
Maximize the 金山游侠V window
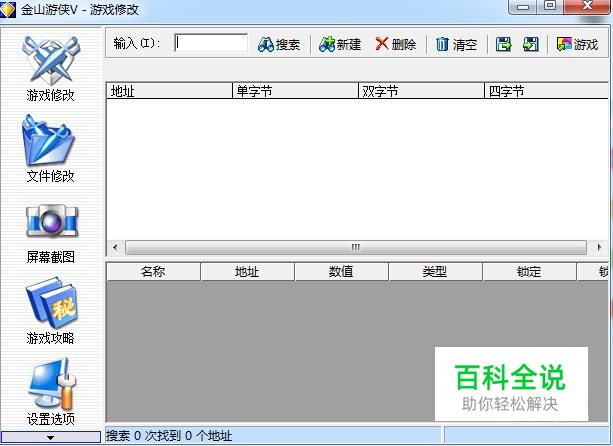(550, 7)
